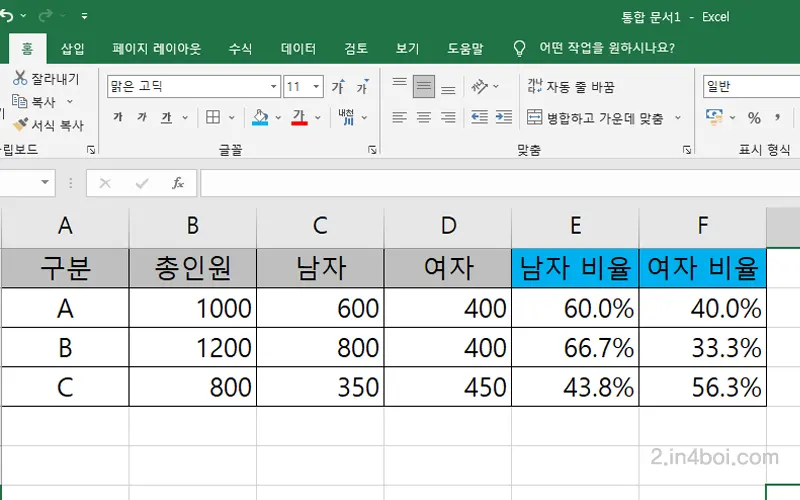
Task: Toggle bold formatting
Action: pyautogui.click(x=118, y=117)
